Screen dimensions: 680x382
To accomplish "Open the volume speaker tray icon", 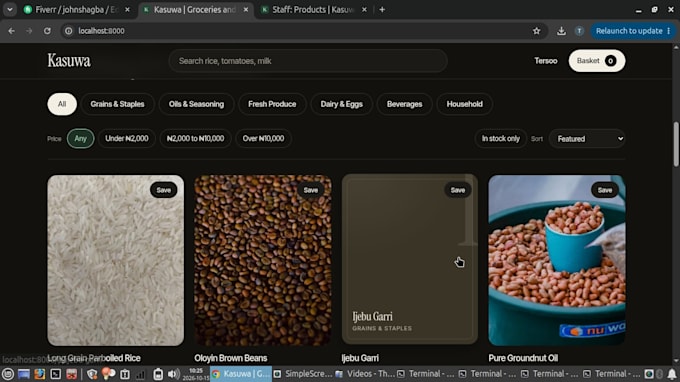I will pyautogui.click(x=173, y=374).
